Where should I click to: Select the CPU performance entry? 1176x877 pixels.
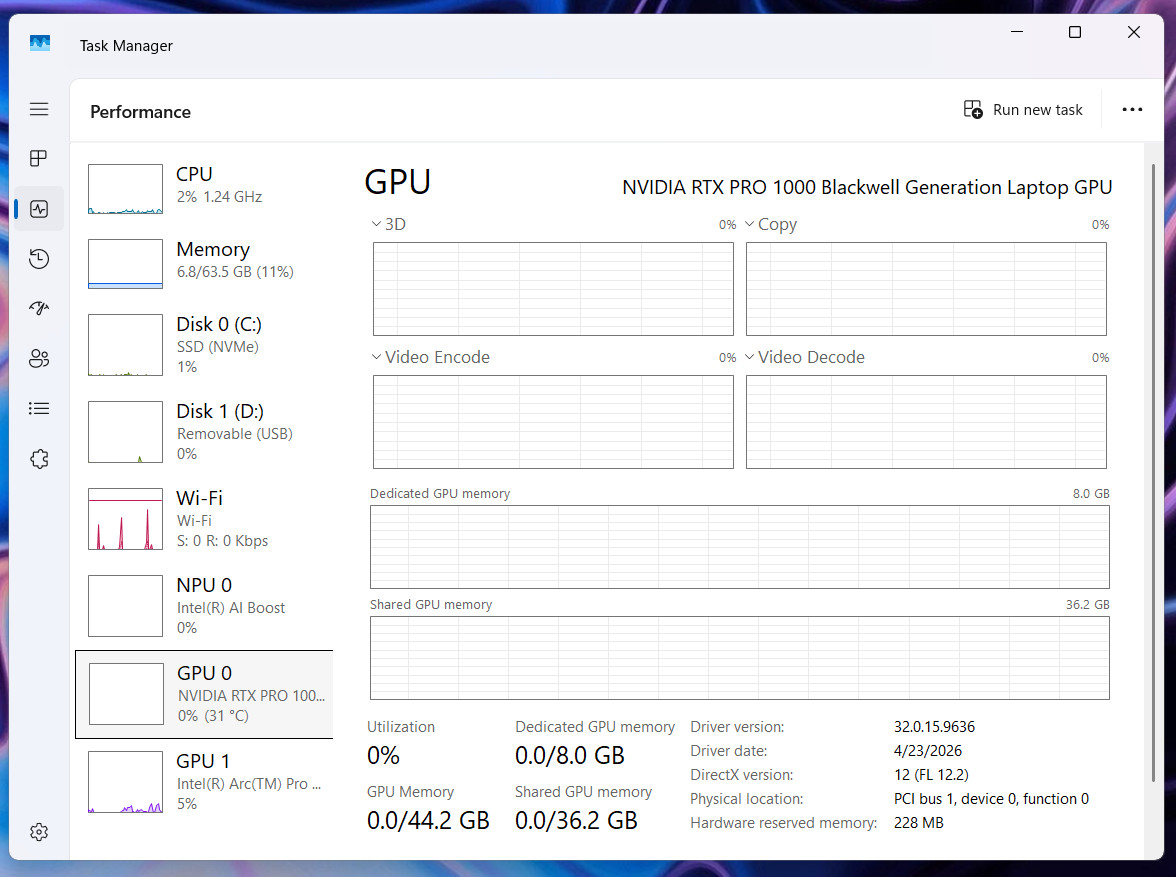tap(204, 188)
